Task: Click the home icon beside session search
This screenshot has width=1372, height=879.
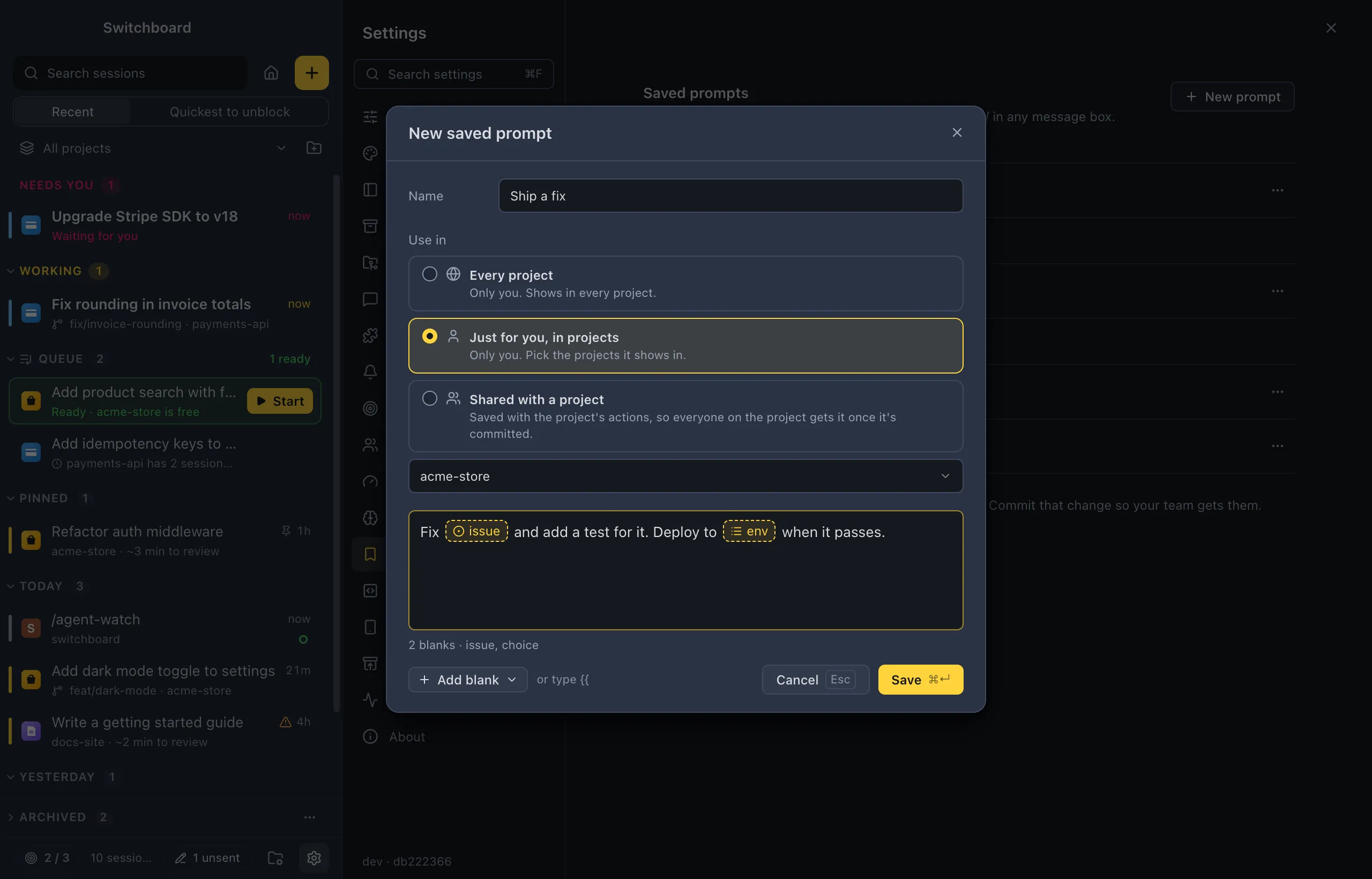Action: (271, 73)
